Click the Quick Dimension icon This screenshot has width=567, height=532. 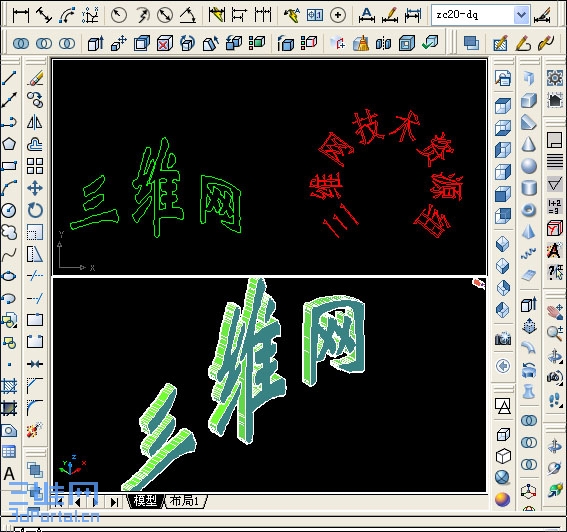click(216, 15)
